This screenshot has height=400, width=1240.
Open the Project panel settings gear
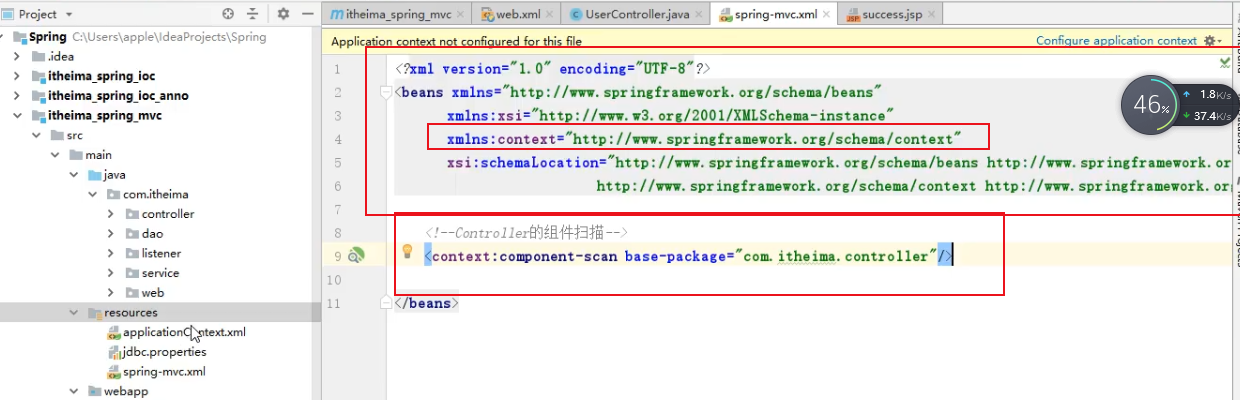point(283,14)
